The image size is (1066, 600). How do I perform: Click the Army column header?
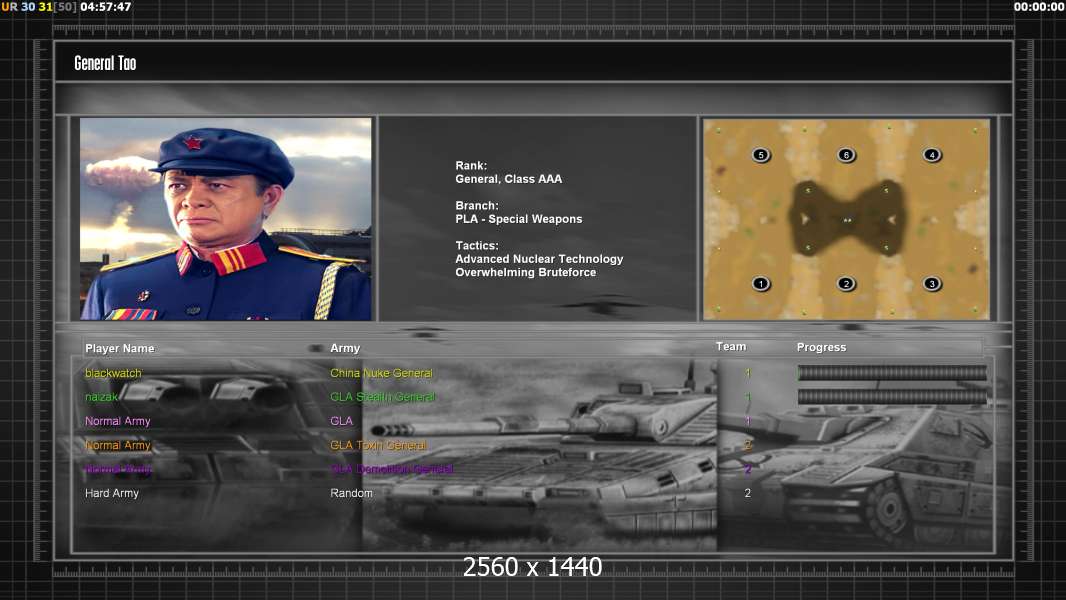pyautogui.click(x=345, y=348)
